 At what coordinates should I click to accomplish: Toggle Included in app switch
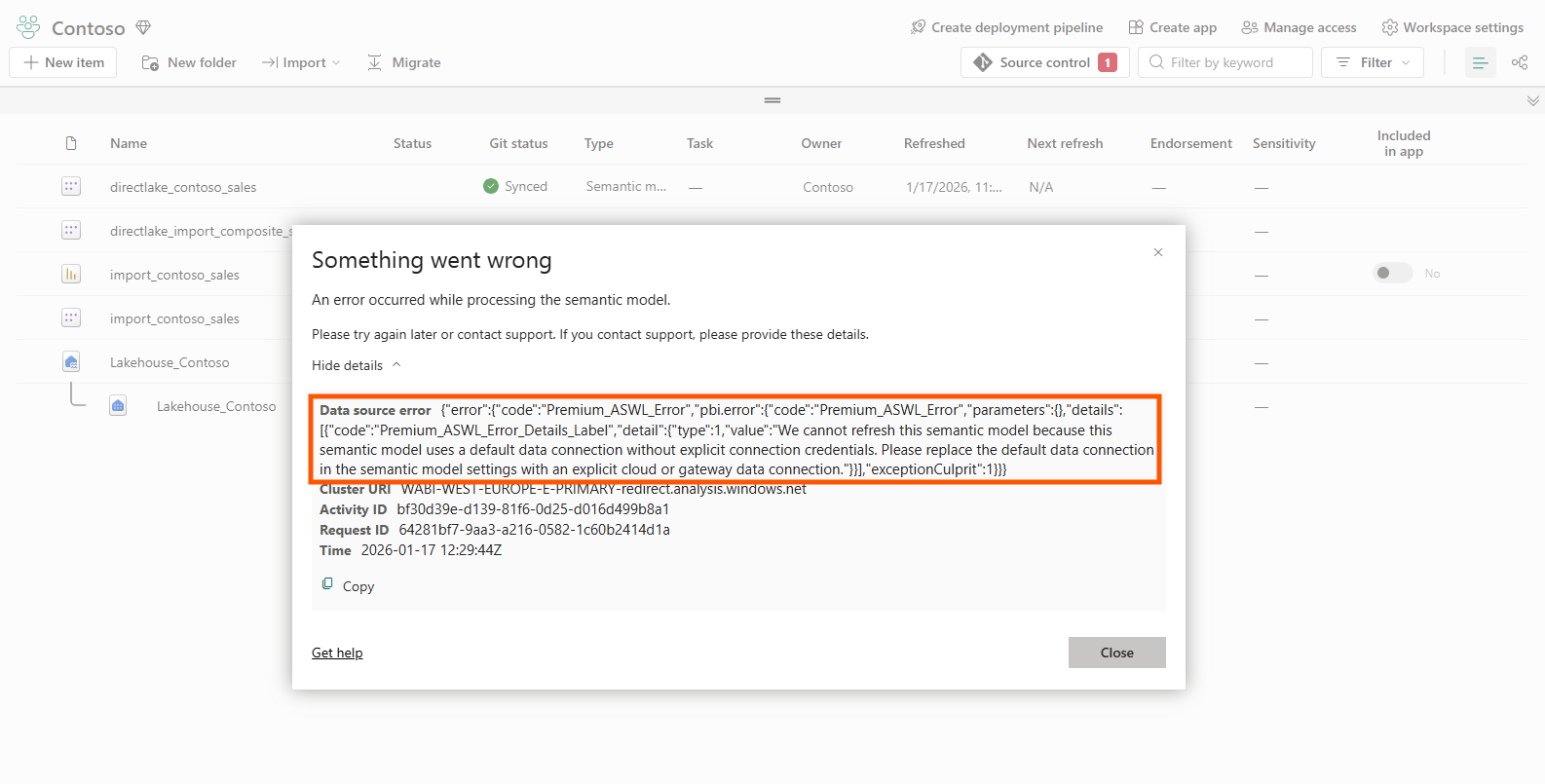[1392, 273]
